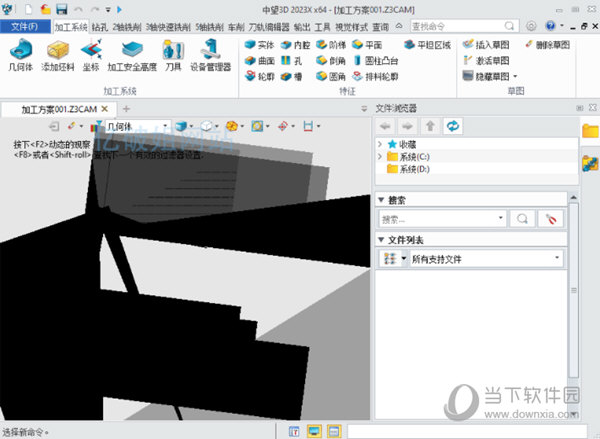The width and height of the screenshot is (600, 439).
Task: Select the 加工方案001.Z3CAM document tab
Action: pyautogui.click(x=59, y=109)
